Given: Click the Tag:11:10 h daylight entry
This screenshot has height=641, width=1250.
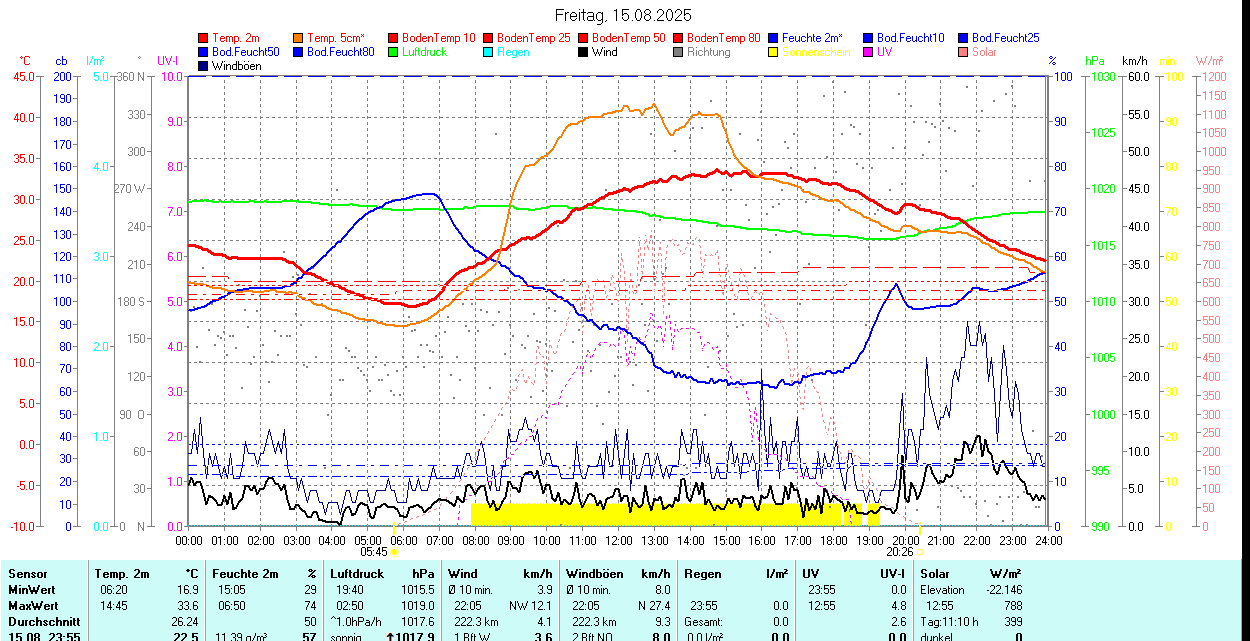Looking at the screenshot, I should tap(949, 622).
